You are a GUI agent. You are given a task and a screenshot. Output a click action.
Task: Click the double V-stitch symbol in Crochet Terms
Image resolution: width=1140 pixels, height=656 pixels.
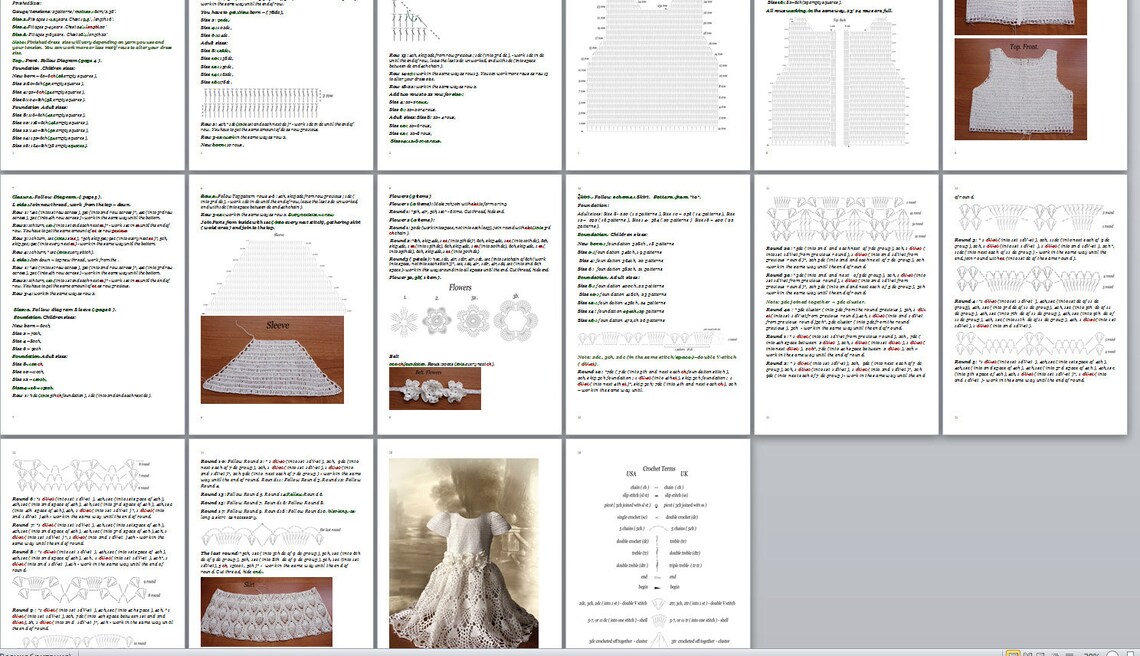coord(659,603)
